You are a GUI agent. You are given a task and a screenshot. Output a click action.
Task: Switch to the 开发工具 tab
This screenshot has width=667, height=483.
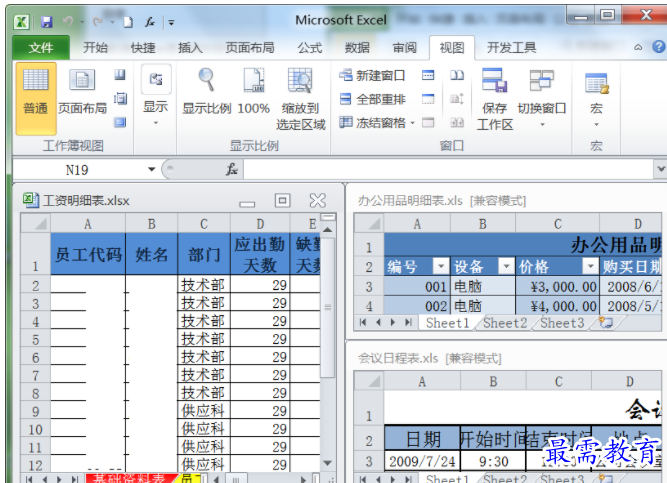pos(511,48)
